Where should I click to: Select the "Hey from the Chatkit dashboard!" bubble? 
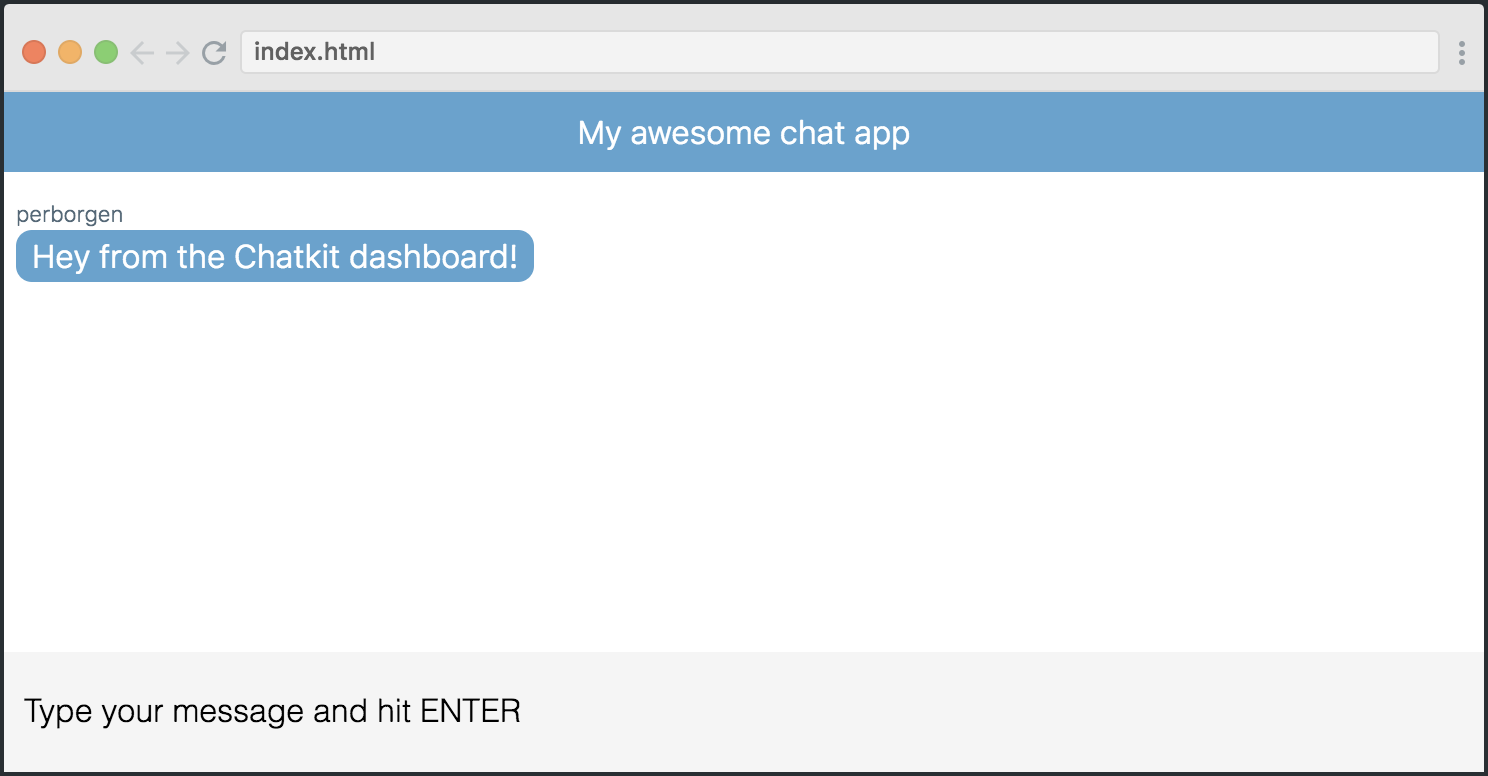pos(275,256)
